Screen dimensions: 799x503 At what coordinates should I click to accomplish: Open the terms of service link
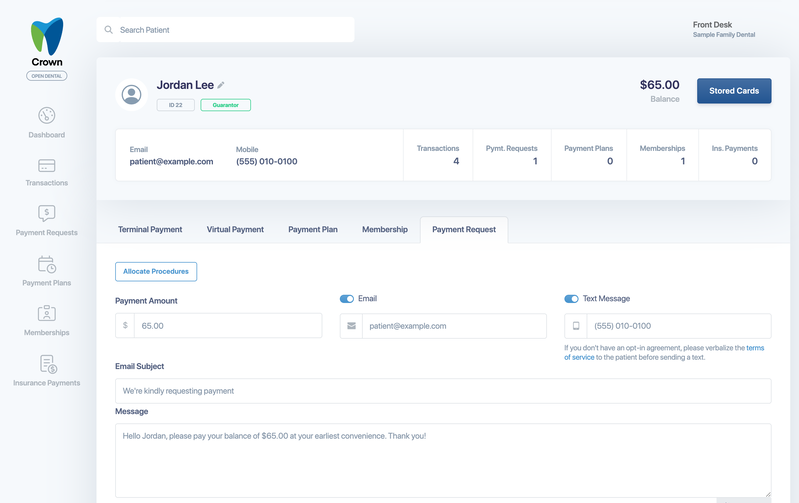coord(755,348)
